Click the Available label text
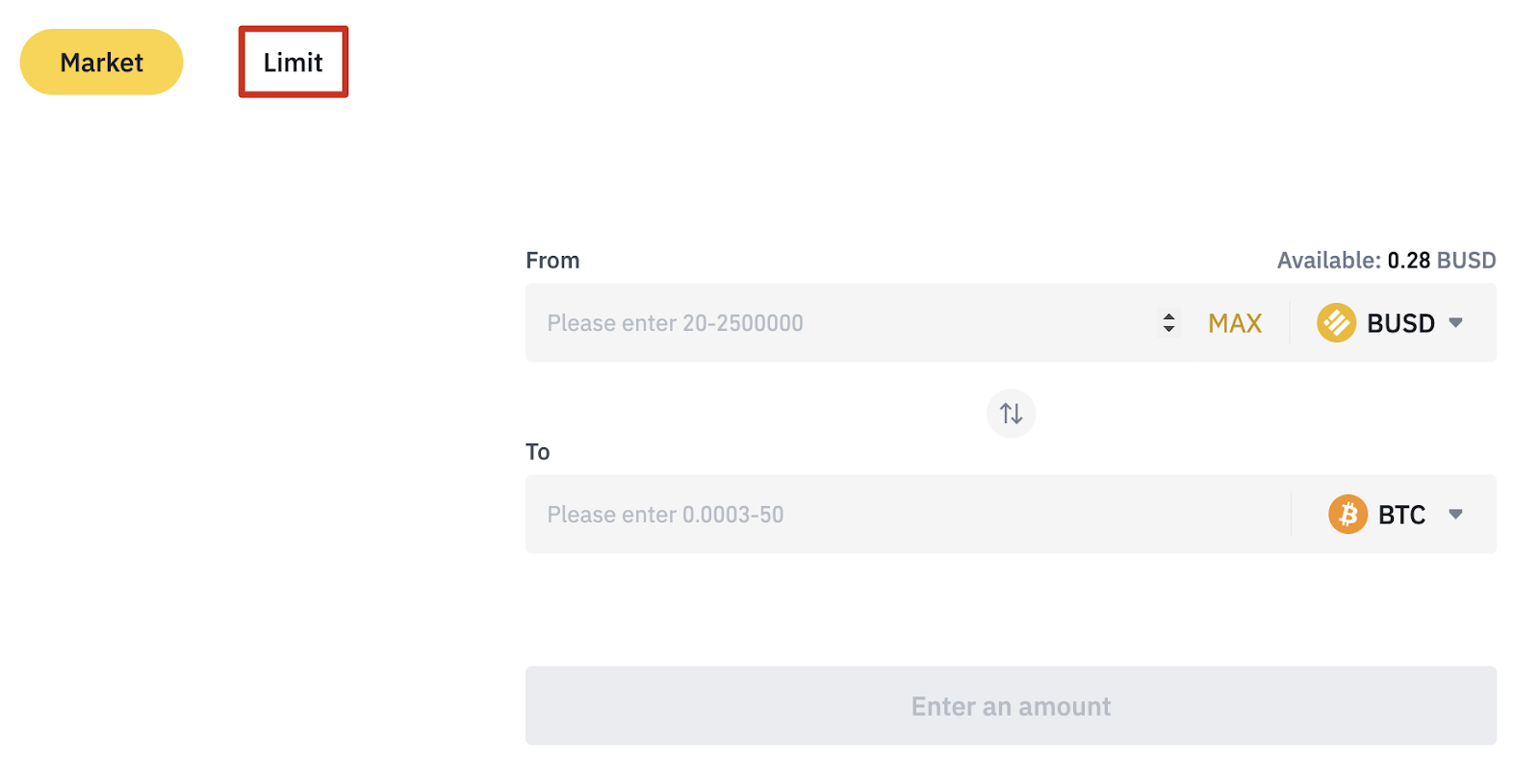1540x784 pixels. tap(1328, 261)
